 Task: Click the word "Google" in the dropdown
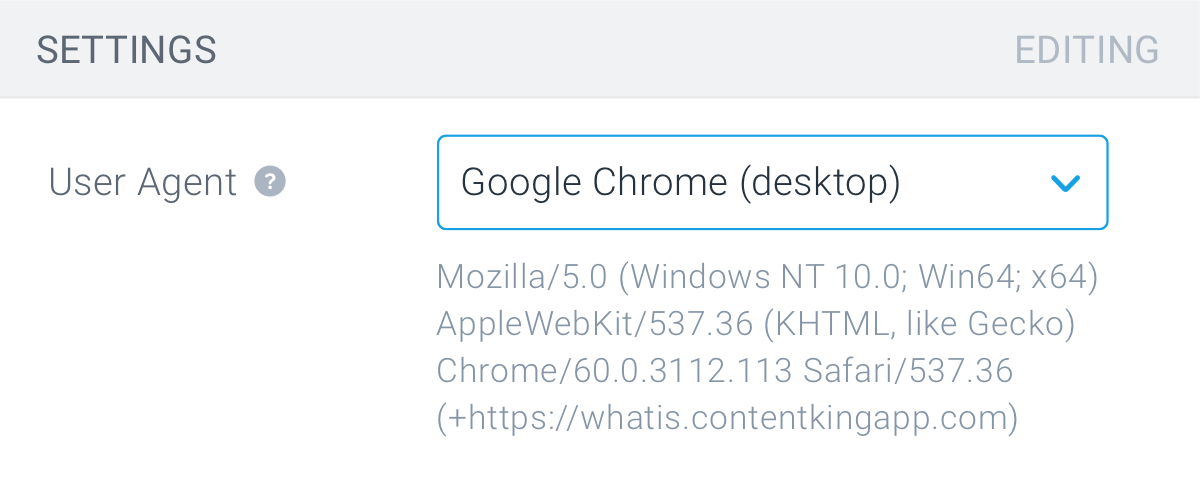coord(522,184)
